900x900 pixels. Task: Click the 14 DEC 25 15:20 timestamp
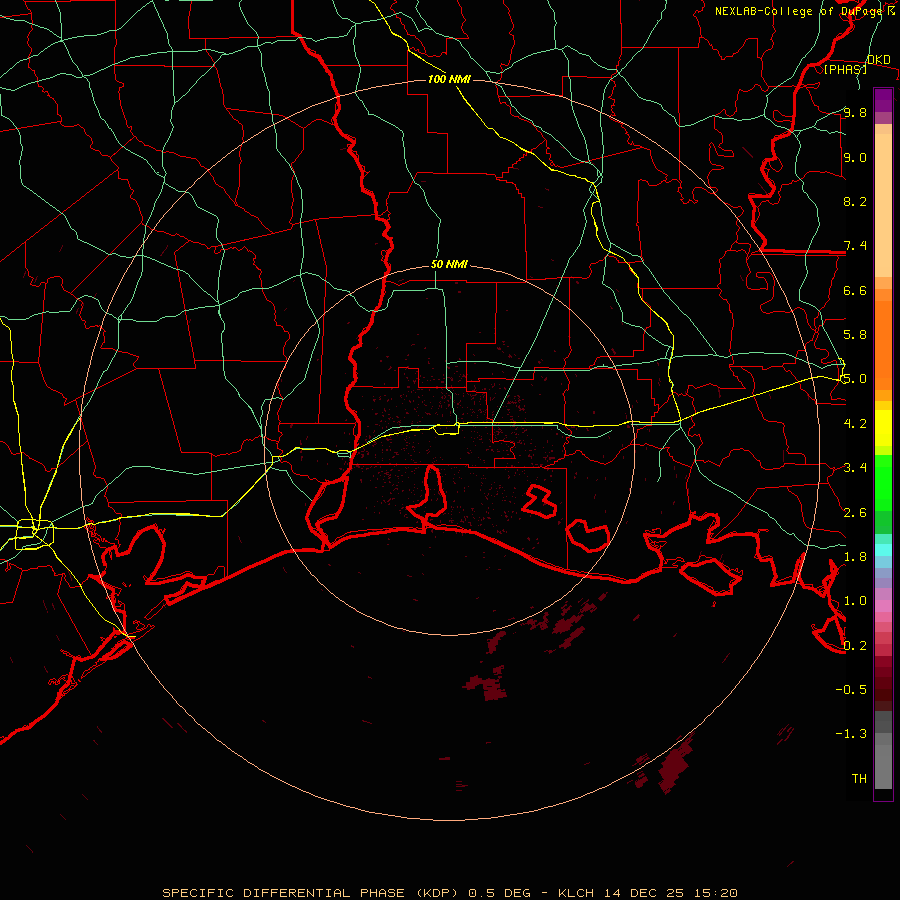(x=670, y=893)
